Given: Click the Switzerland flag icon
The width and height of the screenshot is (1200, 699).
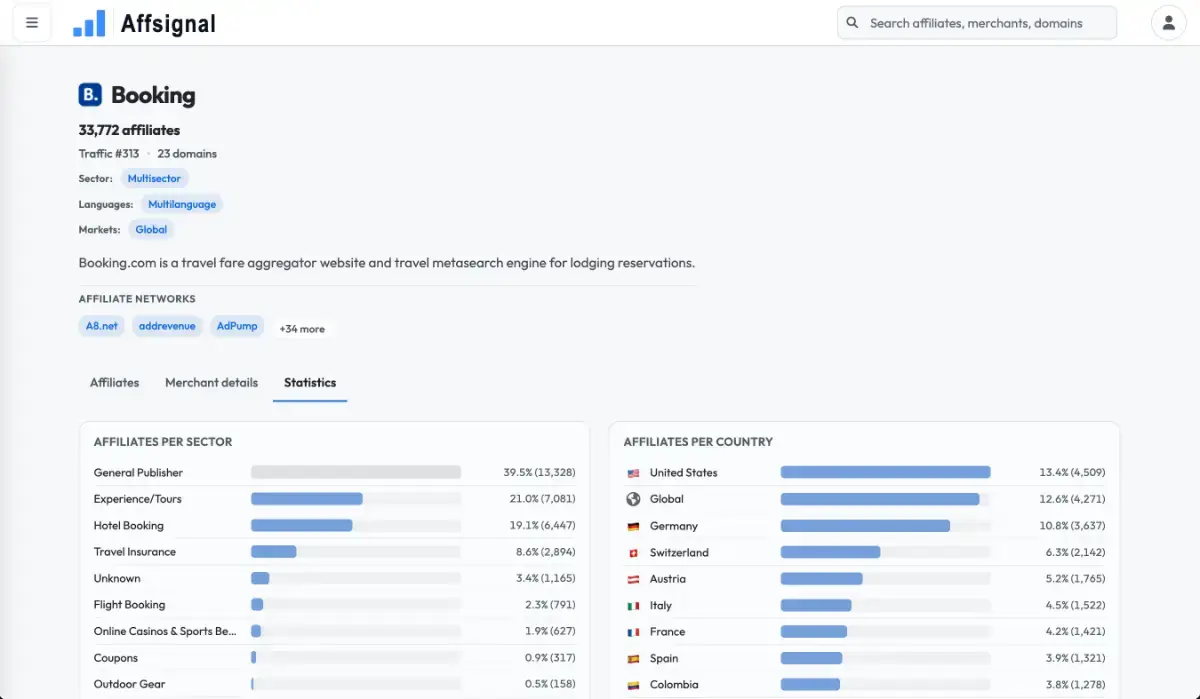Looking at the screenshot, I should point(633,552).
